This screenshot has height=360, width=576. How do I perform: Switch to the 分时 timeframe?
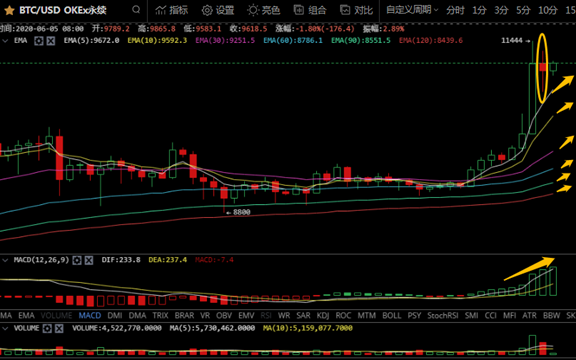tap(456, 10)
